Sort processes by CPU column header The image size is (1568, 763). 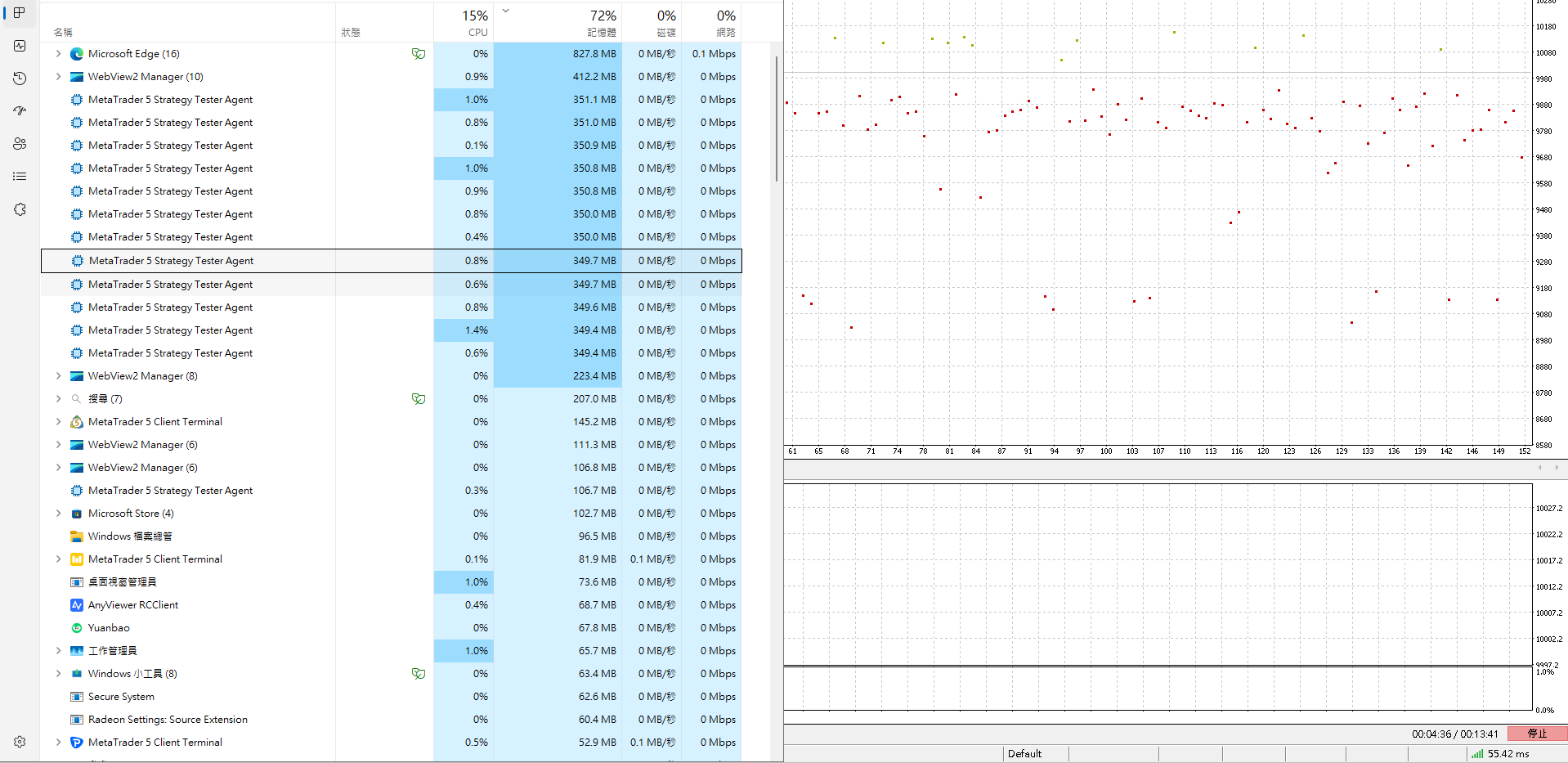coord(464,22)
